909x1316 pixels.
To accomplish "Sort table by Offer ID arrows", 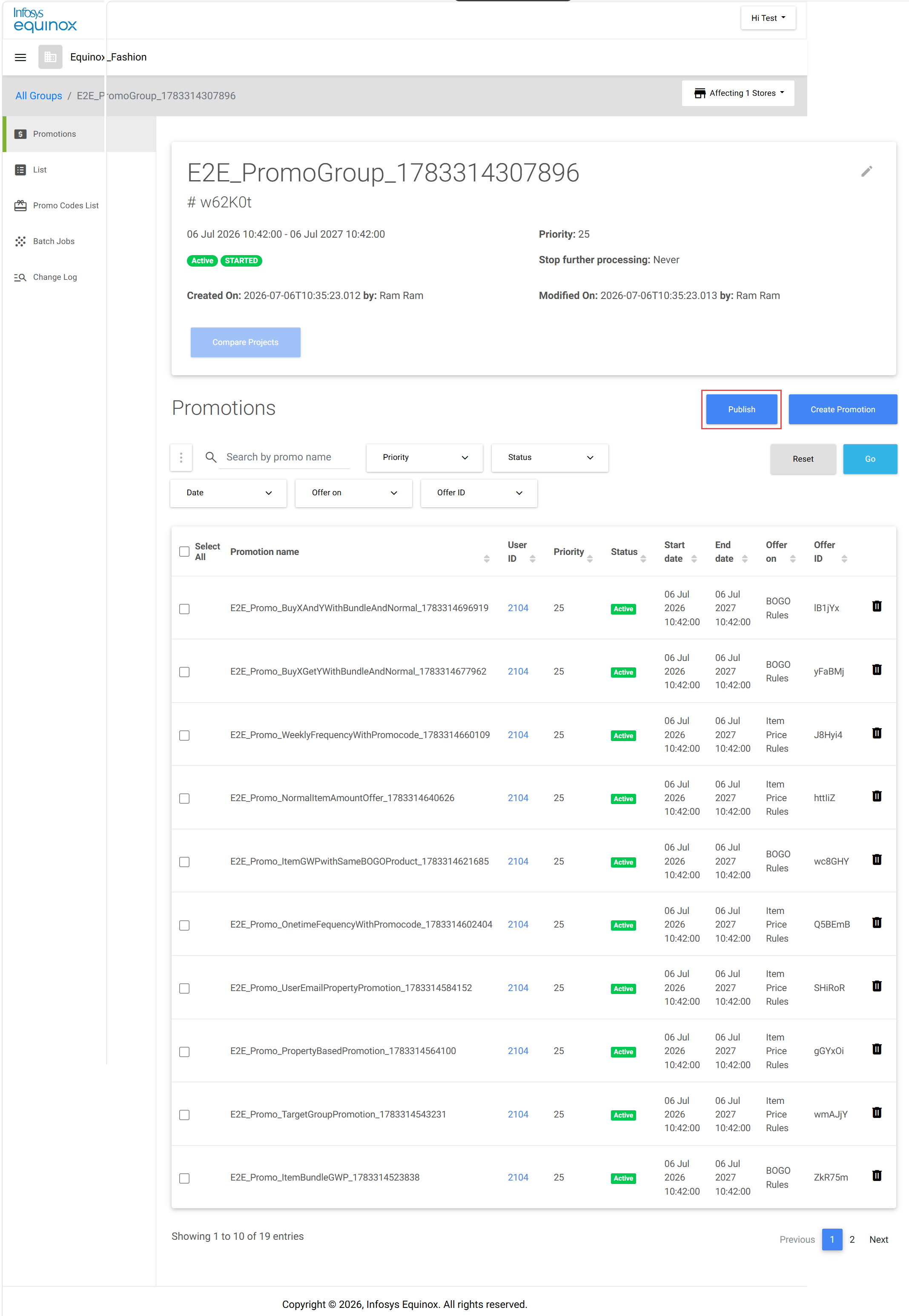I will [x=844, y=559].
